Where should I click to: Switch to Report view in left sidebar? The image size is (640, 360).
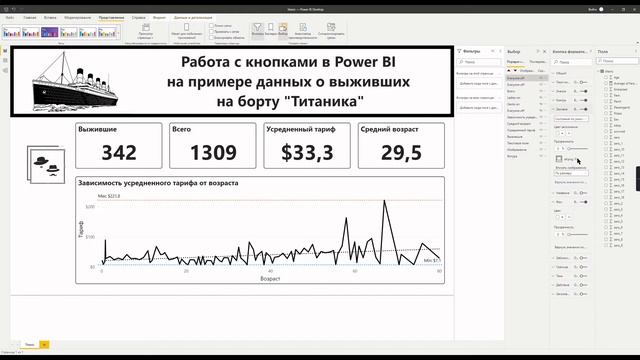pos(5,51)
